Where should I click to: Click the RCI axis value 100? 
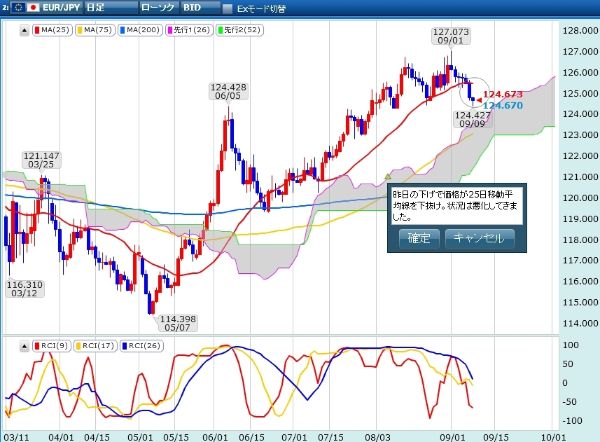tap(571, 345)
